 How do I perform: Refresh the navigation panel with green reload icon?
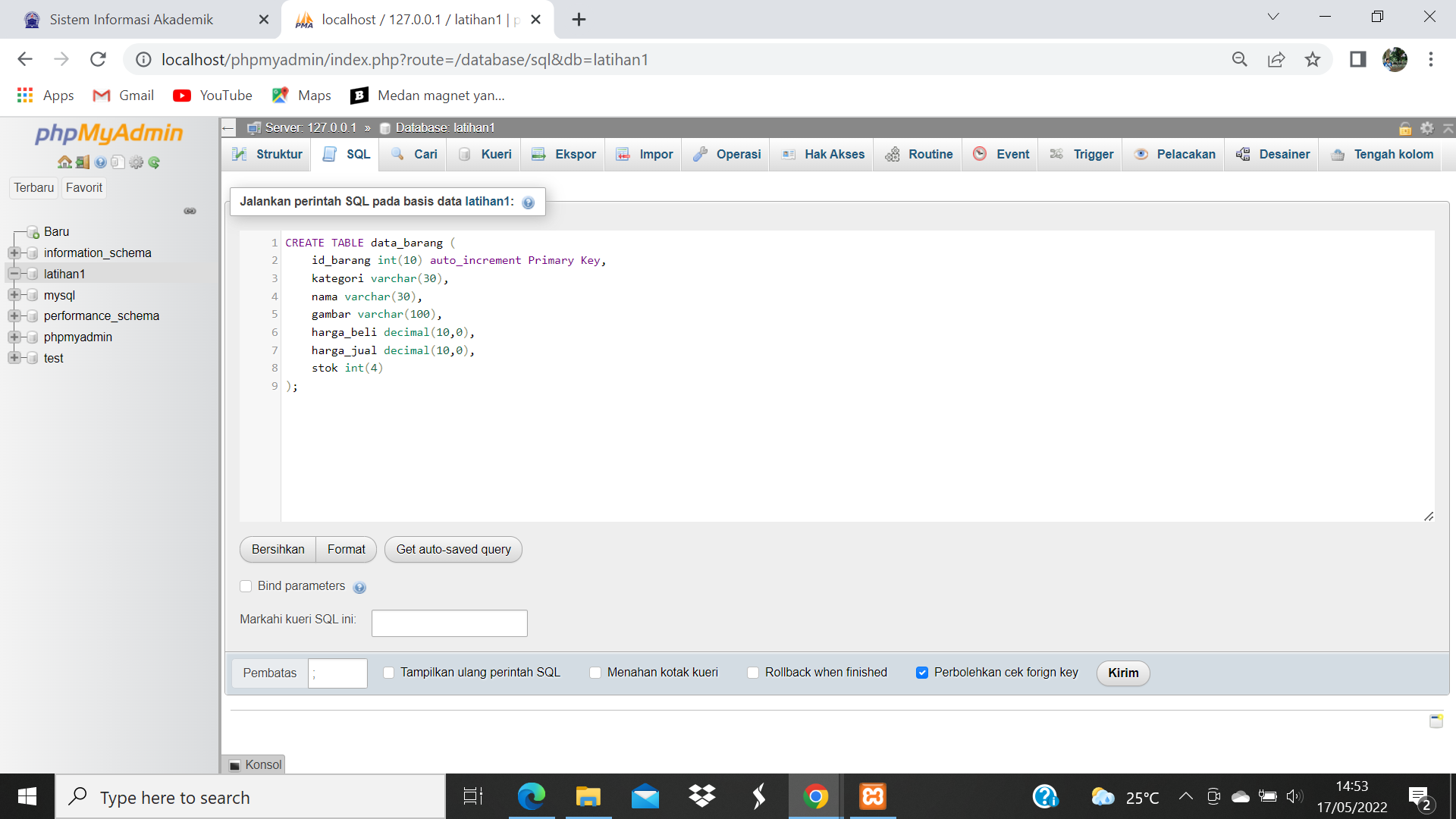(155, 162)
